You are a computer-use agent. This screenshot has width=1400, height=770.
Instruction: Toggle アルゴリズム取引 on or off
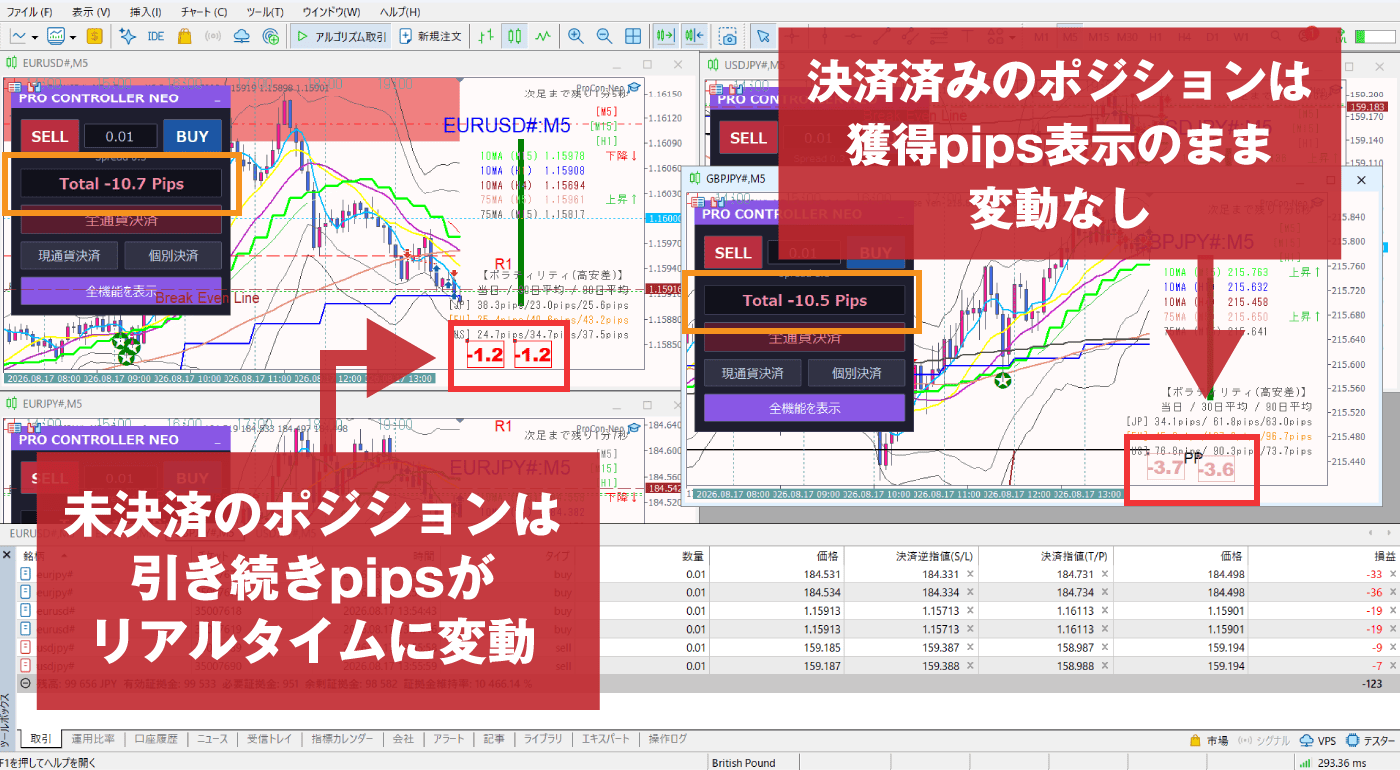[342, 36]
